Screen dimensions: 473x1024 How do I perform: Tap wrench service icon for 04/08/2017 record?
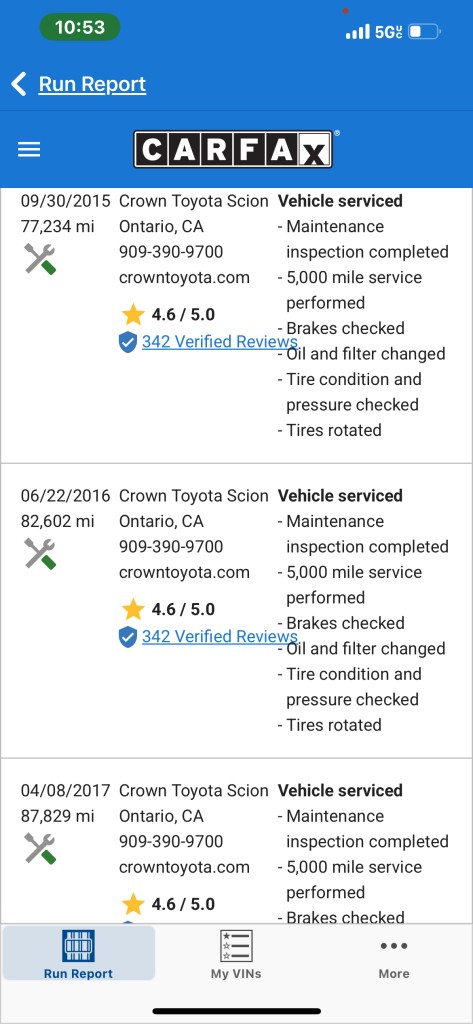(40, 848)
